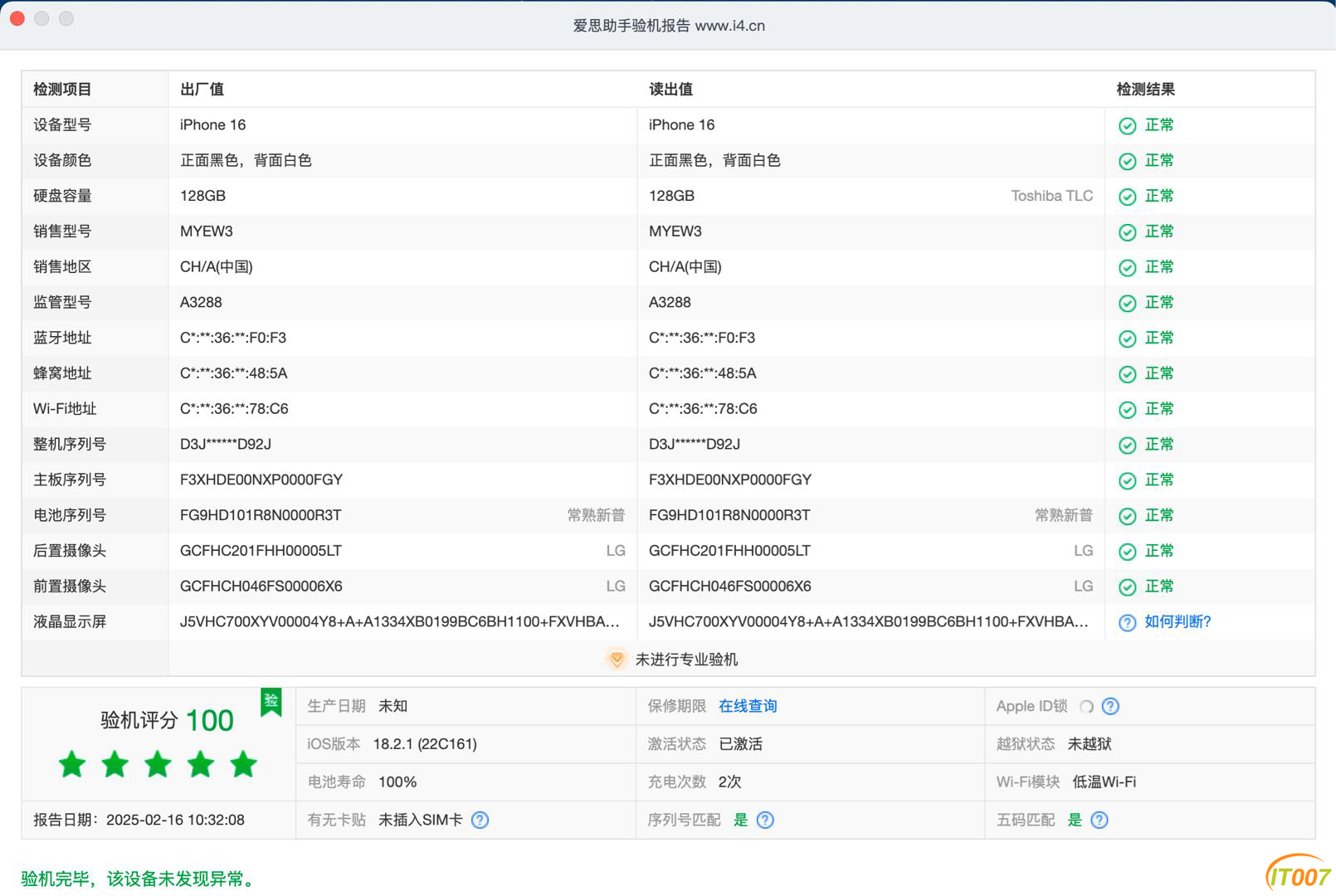This screenshot has height=896, width=1336.
Task: Click read front camera serial GCFHCH046FS00006X6
Action: [x=730, y=586]
